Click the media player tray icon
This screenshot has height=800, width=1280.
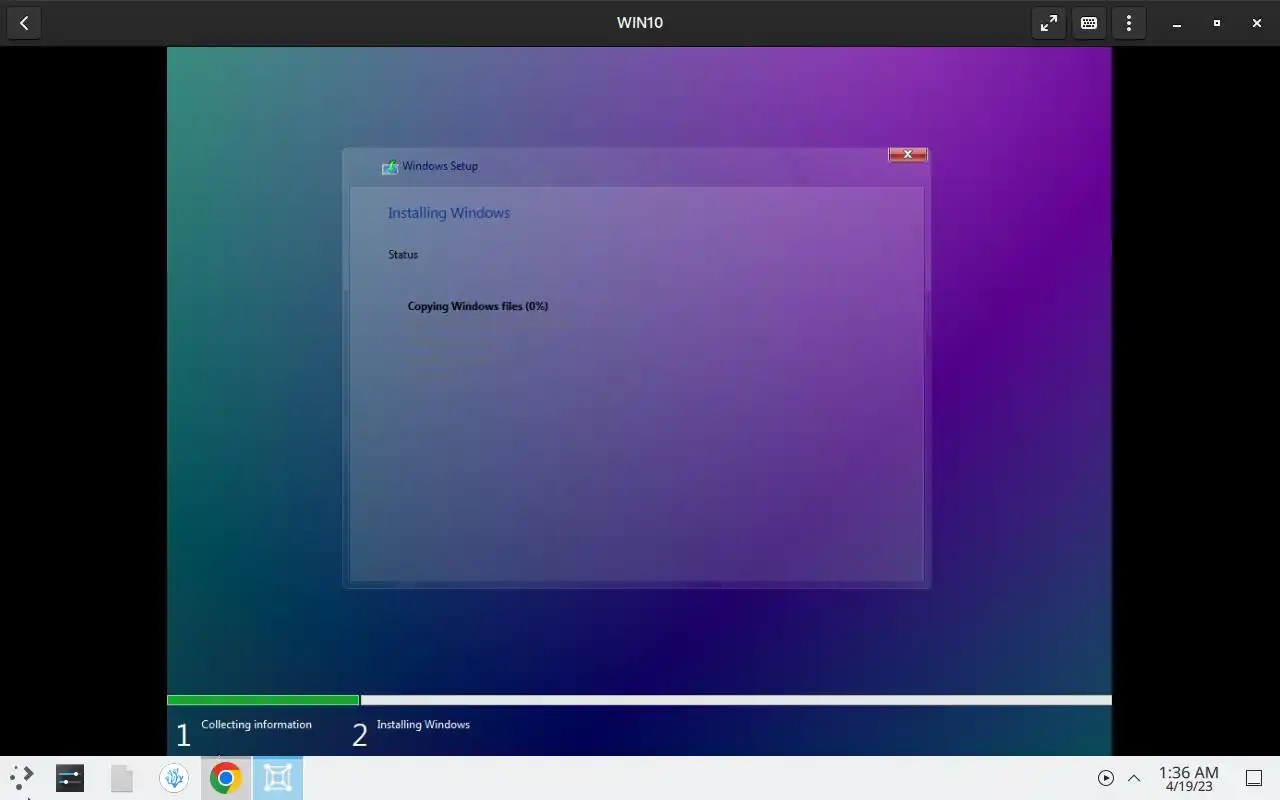[1106, 778]
